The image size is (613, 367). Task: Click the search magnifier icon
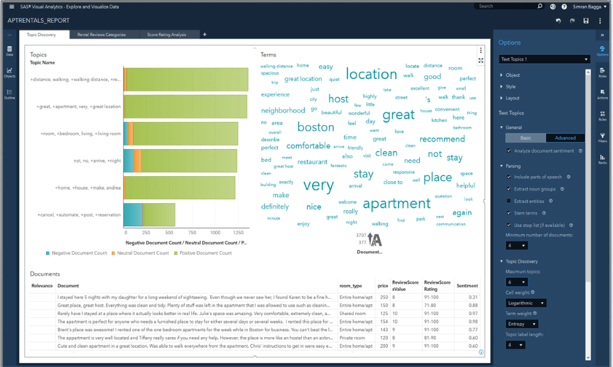point(540,6)
